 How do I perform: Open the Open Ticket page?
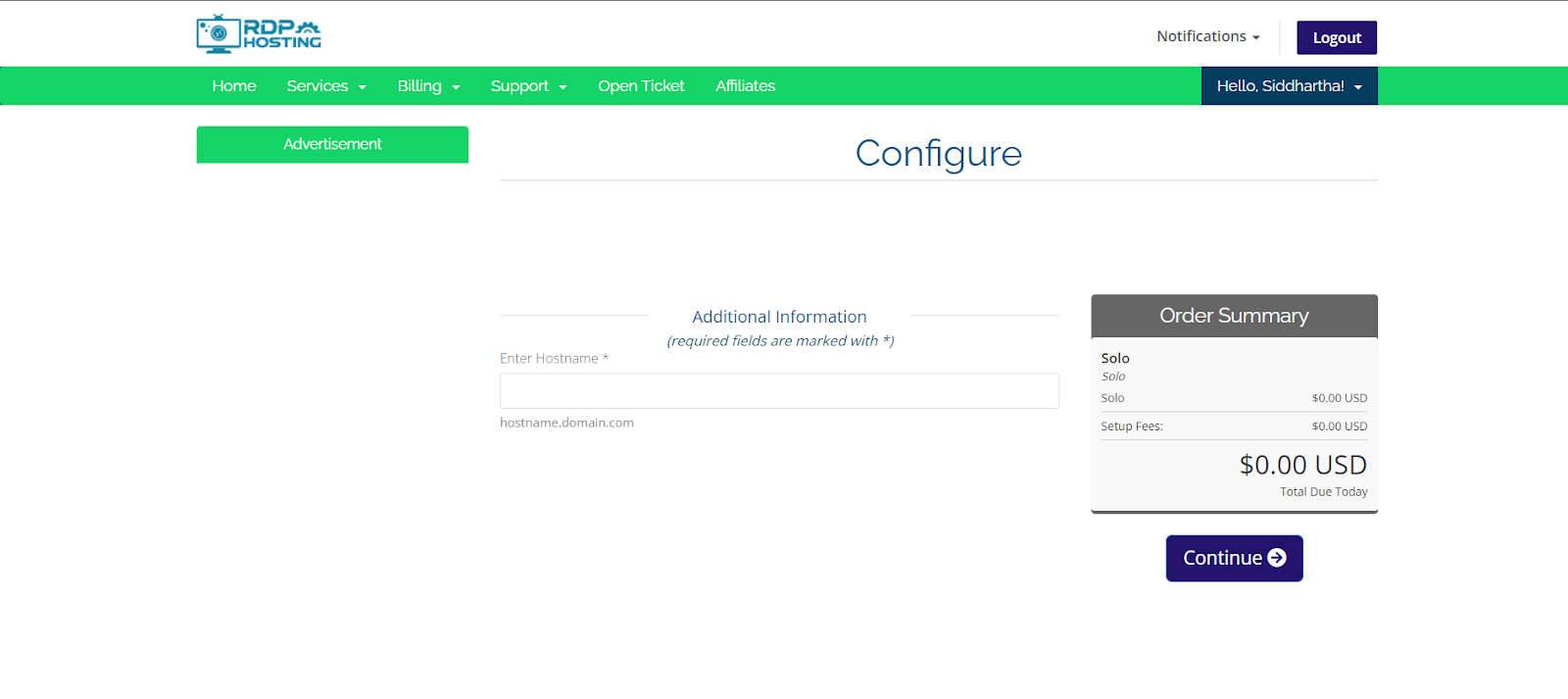[x=641, y=86]
